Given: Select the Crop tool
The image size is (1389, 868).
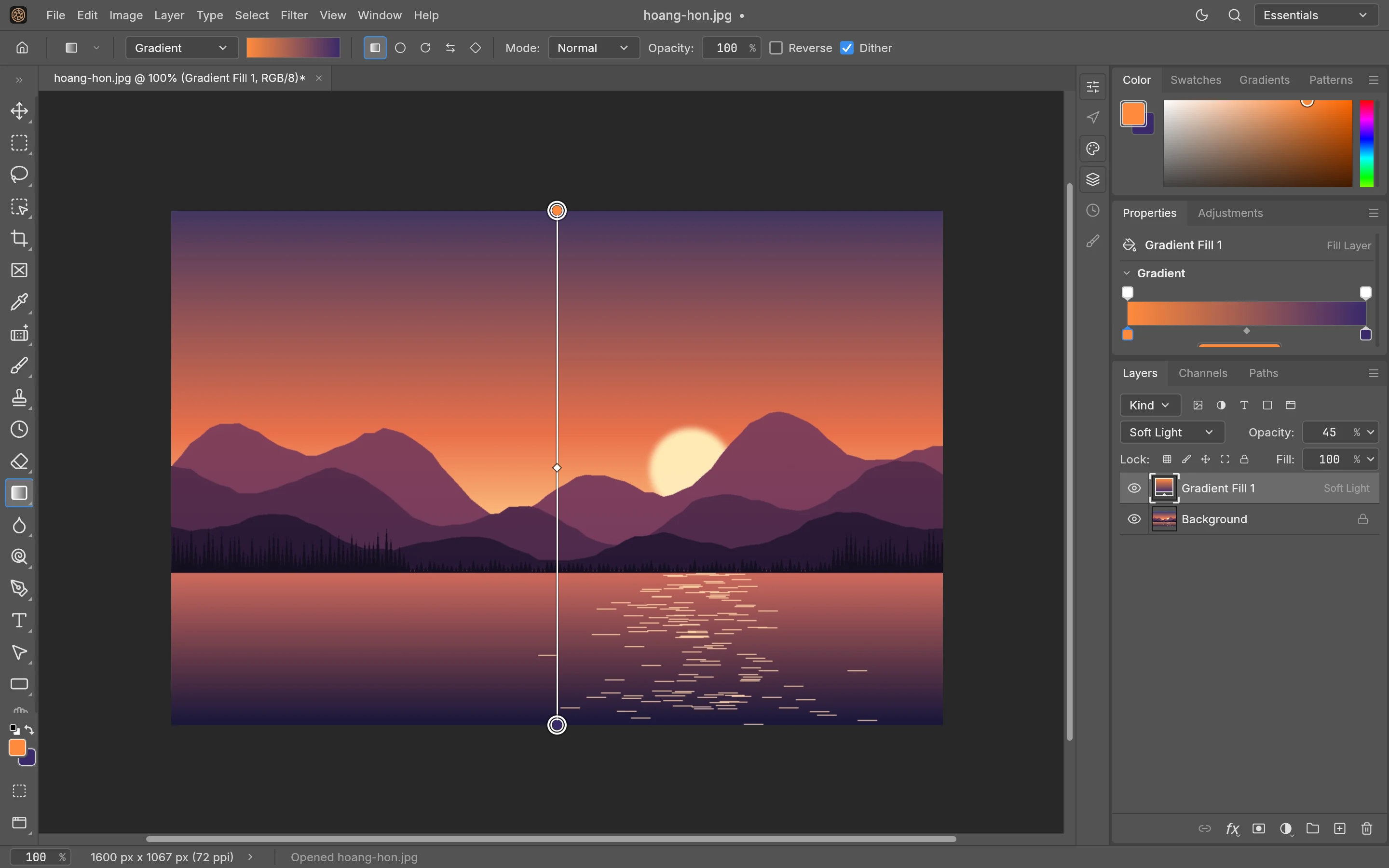Looking at the screenshot, I should pos(19,238).
